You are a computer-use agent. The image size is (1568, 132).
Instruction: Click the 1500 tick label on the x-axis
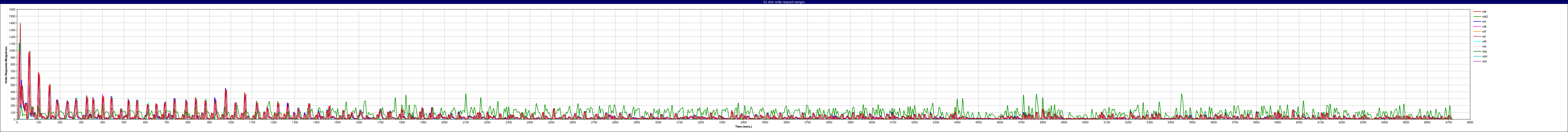pyautogui.click(x=338, y=123)
